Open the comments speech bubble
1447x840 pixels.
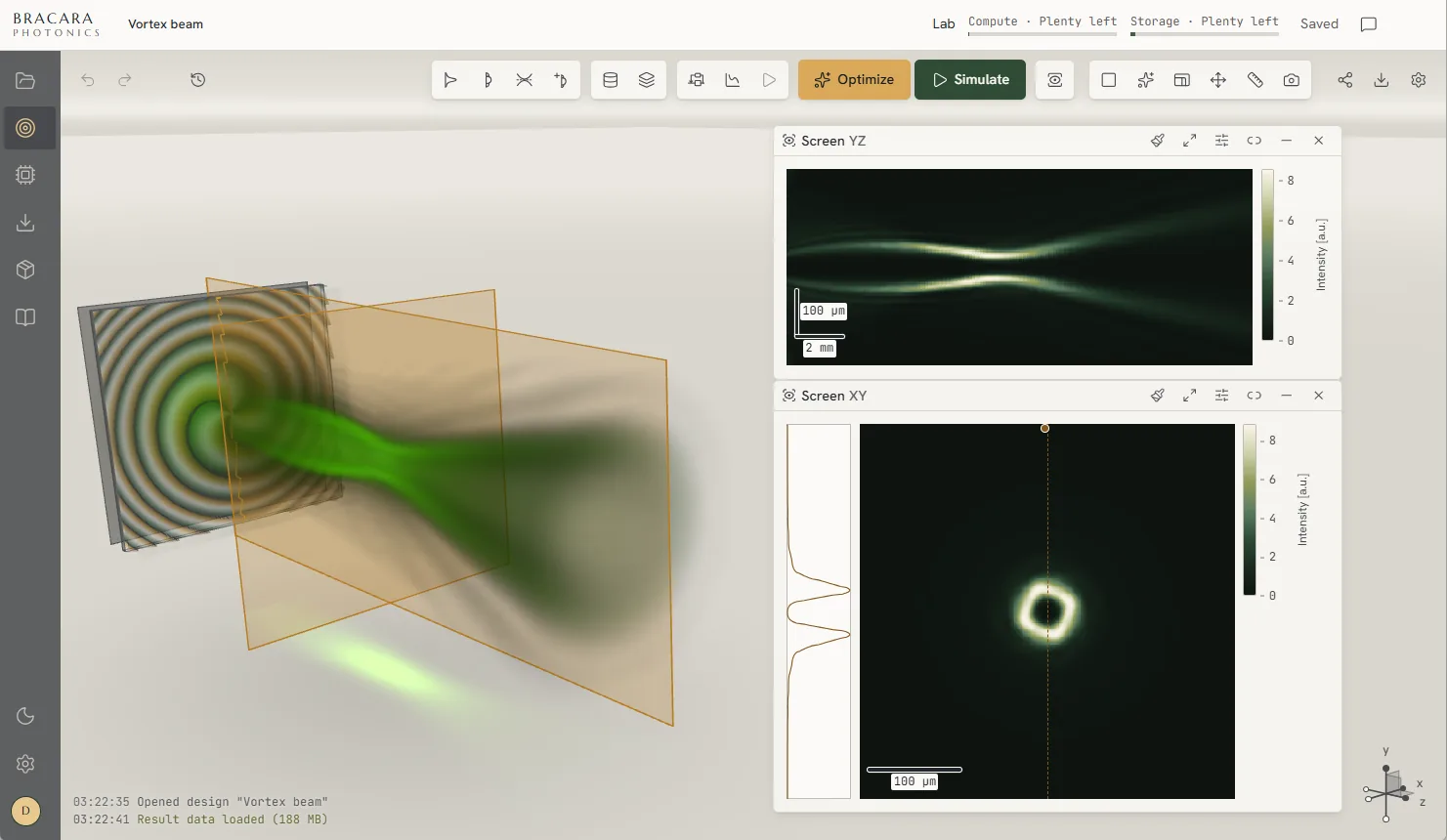[1369, 24]
